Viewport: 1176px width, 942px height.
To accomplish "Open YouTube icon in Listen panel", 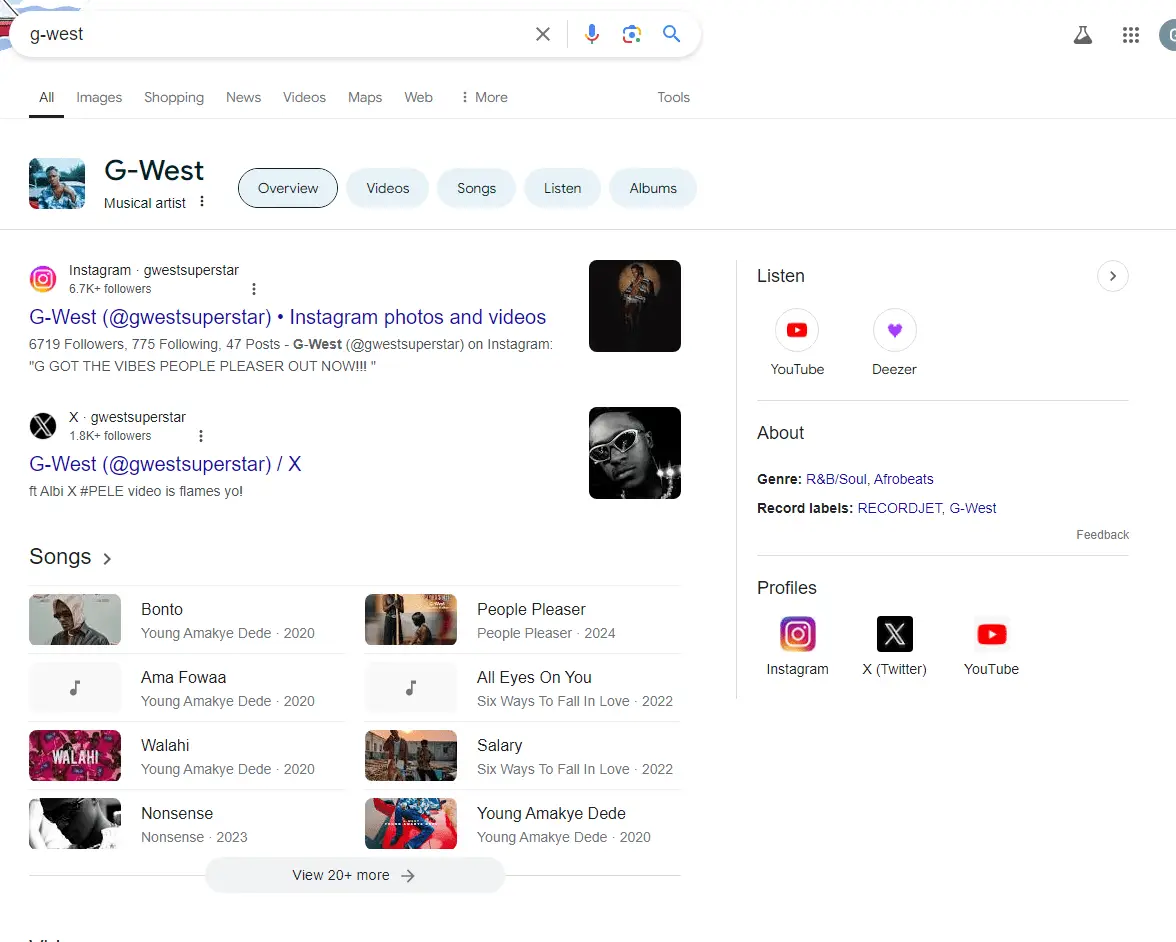I will click(x=796, y=330).
